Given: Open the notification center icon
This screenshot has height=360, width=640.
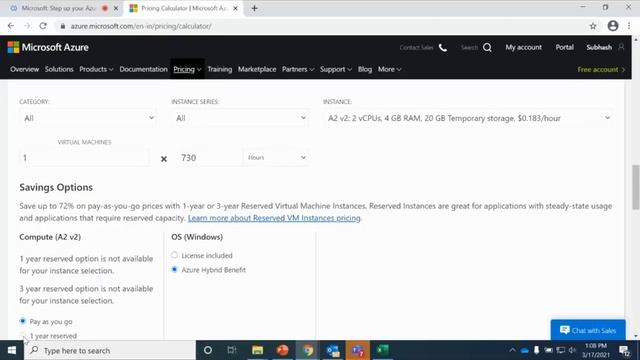Looking at the screenshot, I should [x=624, y=350].
